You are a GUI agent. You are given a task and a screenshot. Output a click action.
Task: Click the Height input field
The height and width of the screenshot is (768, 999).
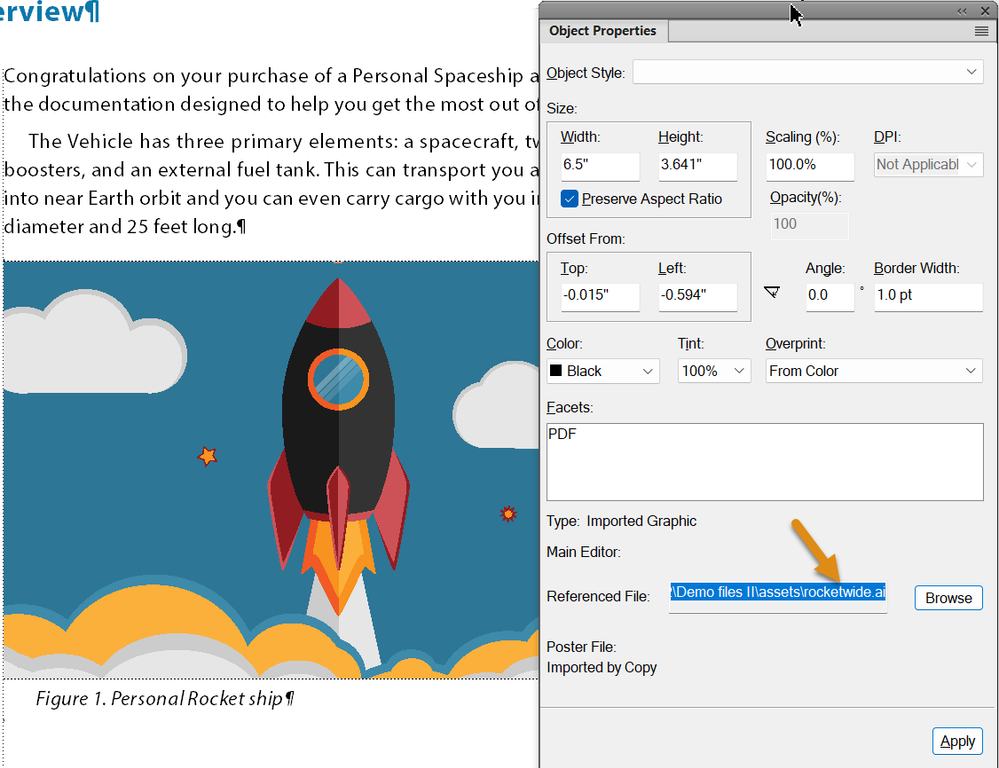click(698, 166)
